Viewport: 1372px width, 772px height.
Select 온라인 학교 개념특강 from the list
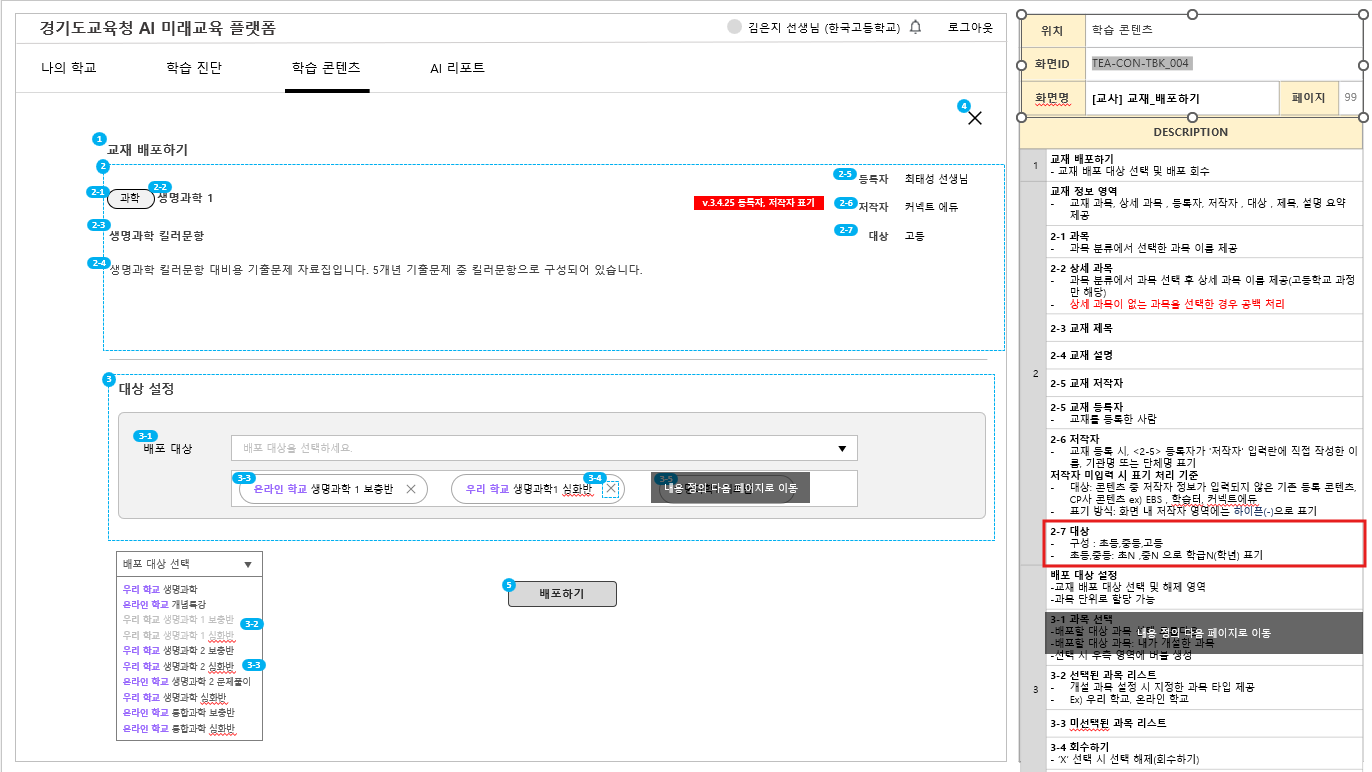point(163,605)
